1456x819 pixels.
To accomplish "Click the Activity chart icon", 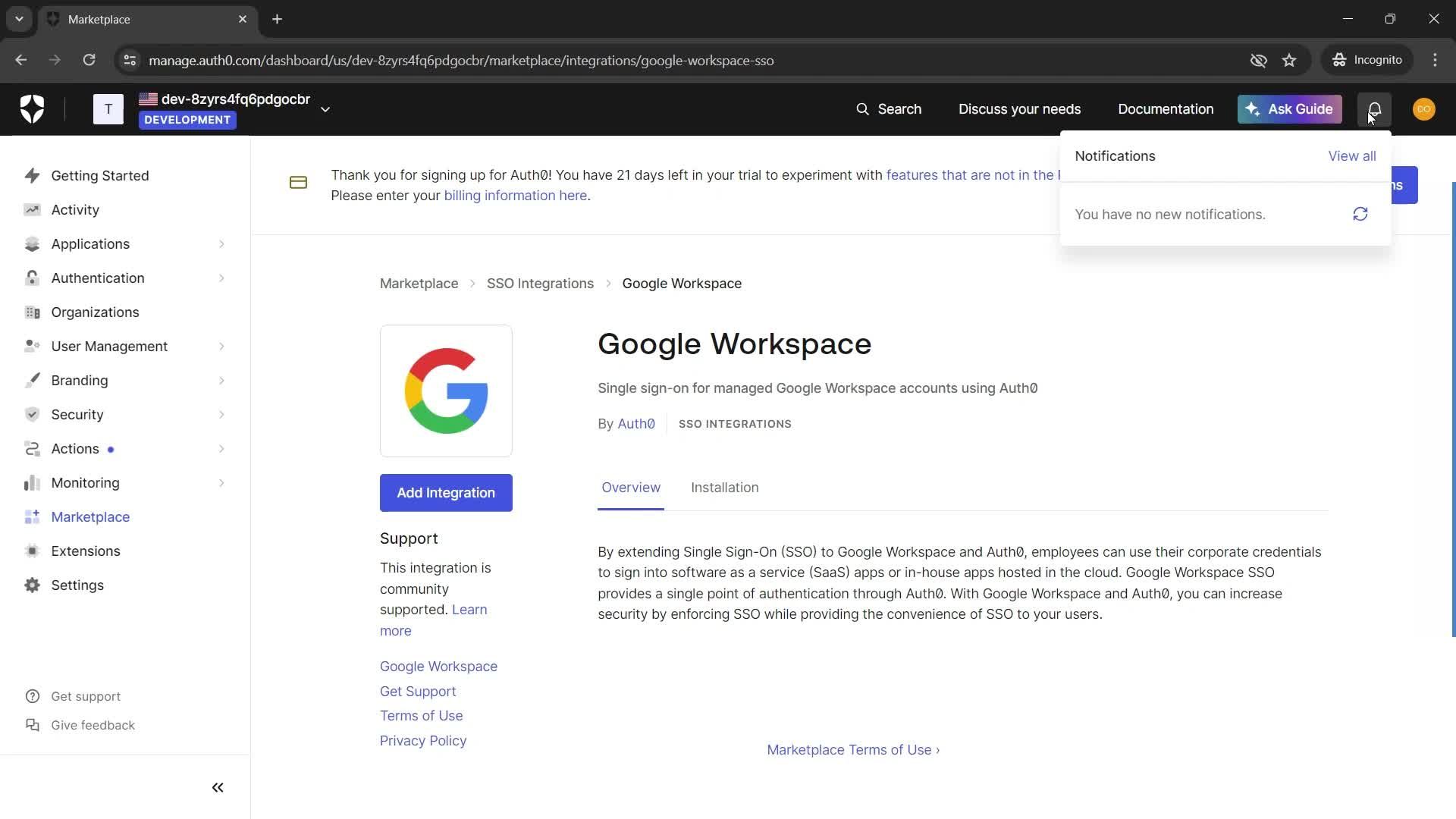I will 32,210.
